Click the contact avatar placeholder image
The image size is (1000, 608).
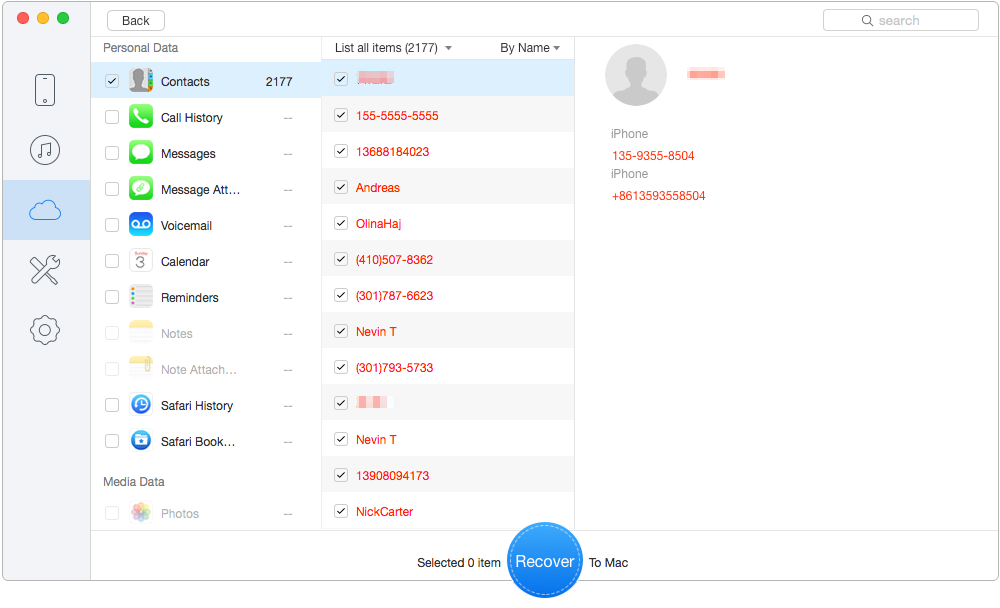click(636, 75)
